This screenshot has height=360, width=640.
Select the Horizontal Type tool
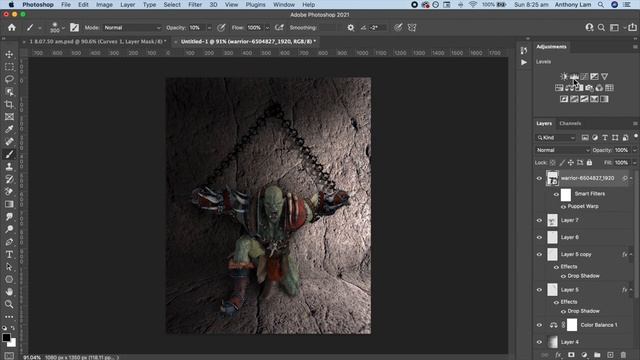click(9, 254)
